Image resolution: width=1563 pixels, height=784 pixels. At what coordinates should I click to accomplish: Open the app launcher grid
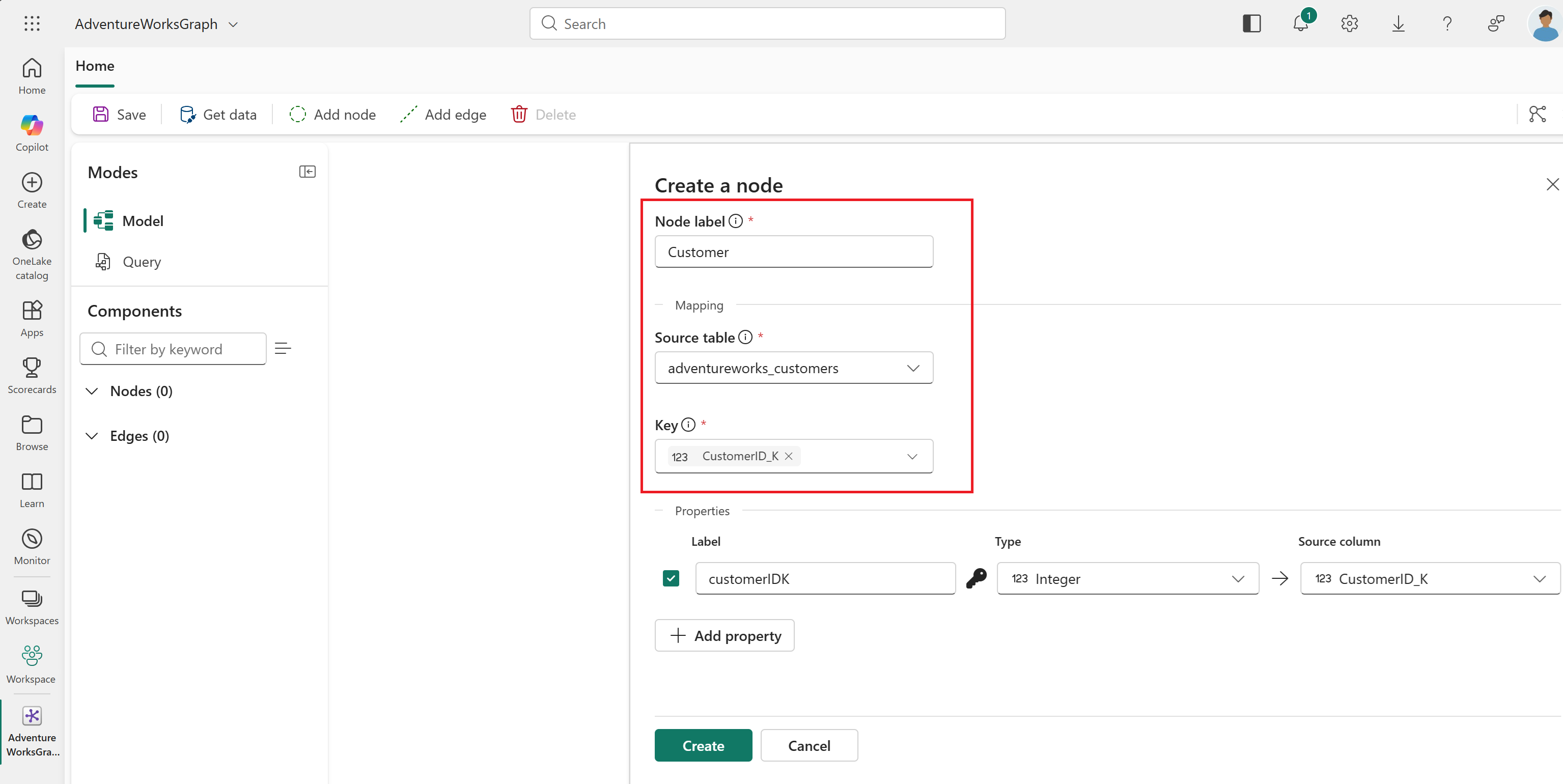32,23
